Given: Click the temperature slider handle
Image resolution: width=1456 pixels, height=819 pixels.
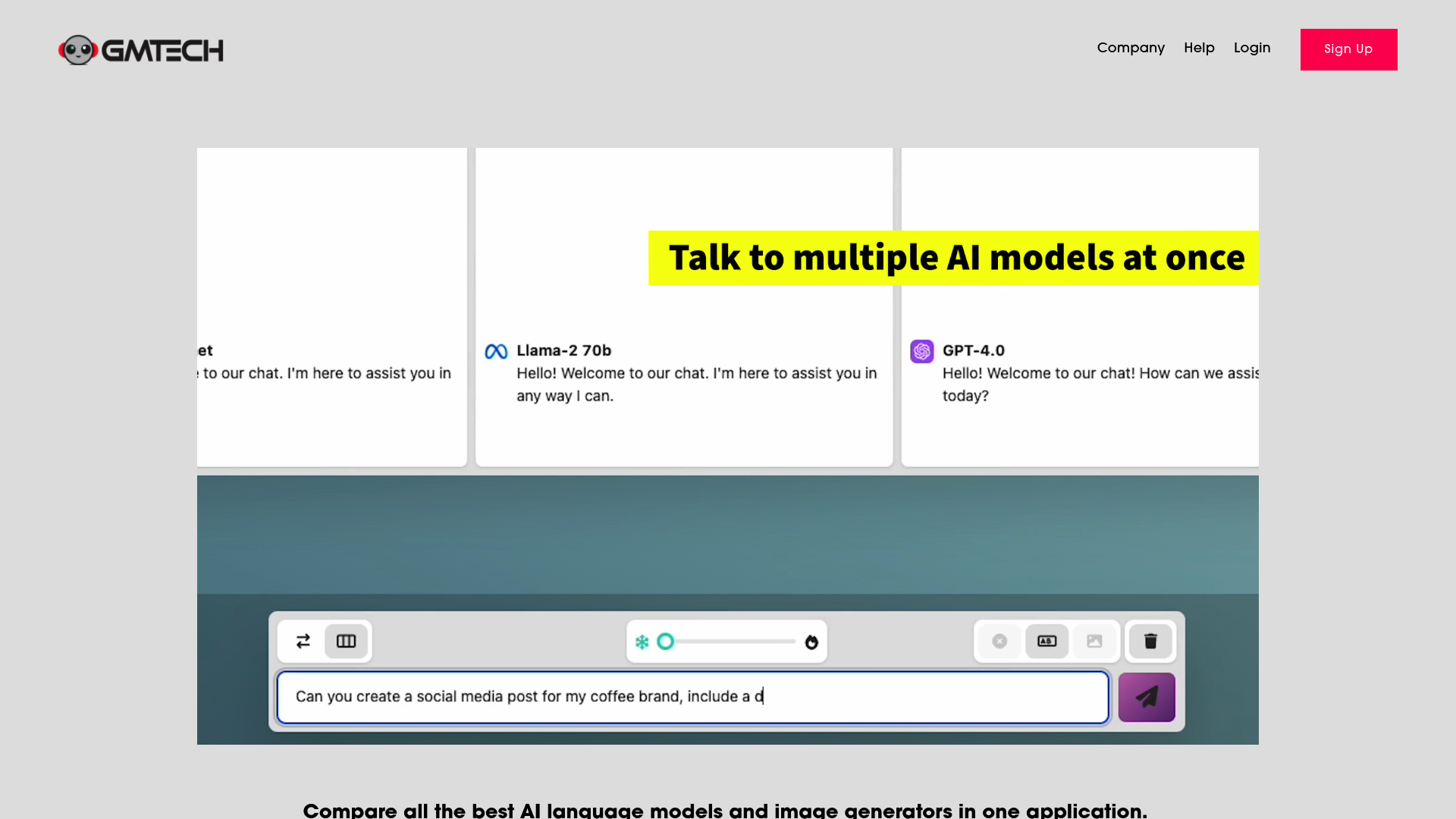Looking at the screenshot, I should coord(666,642).
